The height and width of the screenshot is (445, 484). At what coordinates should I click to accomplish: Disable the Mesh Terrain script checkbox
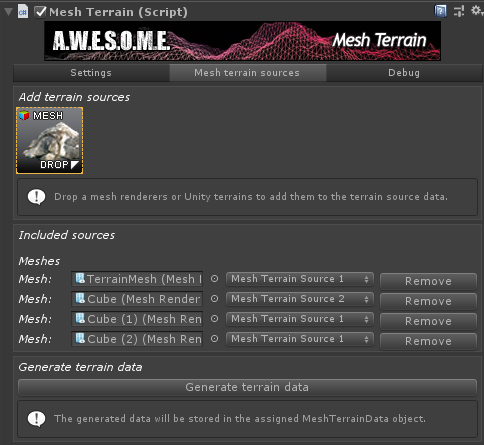pos(40,12)
